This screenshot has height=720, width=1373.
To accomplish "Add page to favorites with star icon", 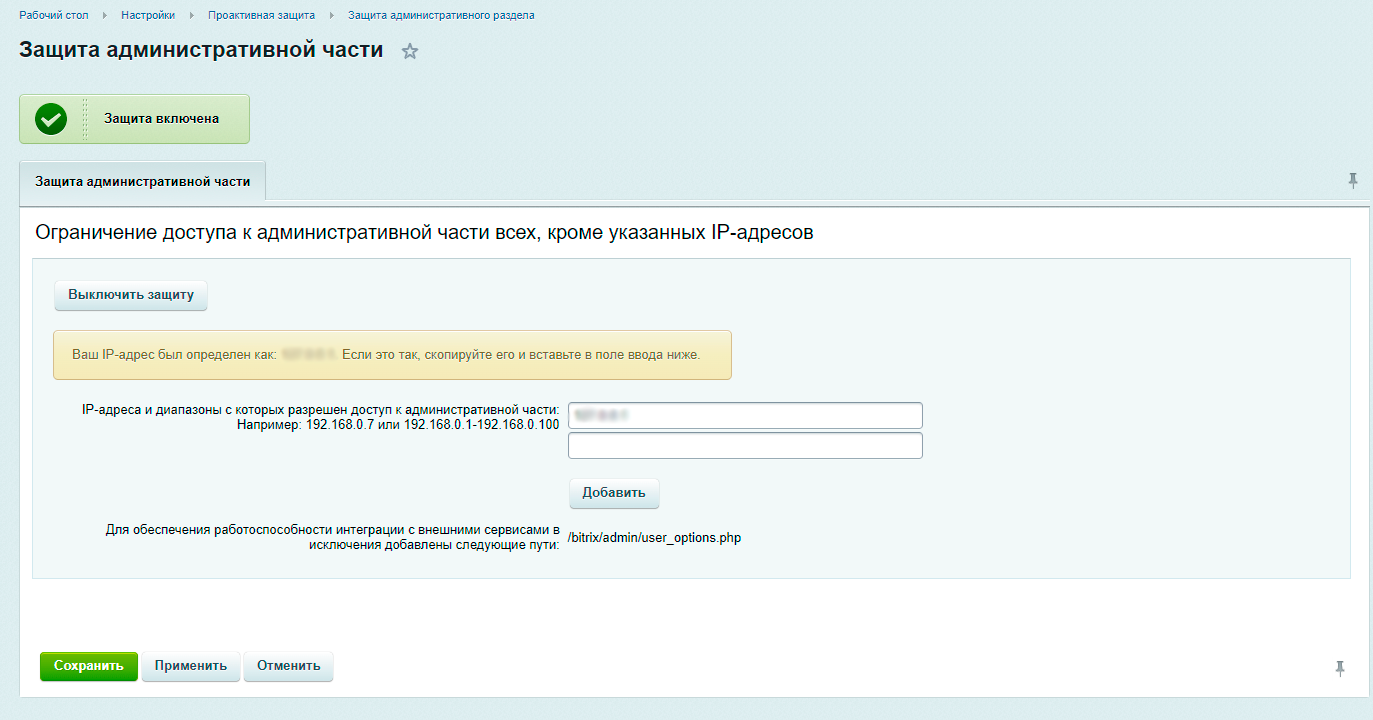I will pyautogui.click(x=409, y=52).
